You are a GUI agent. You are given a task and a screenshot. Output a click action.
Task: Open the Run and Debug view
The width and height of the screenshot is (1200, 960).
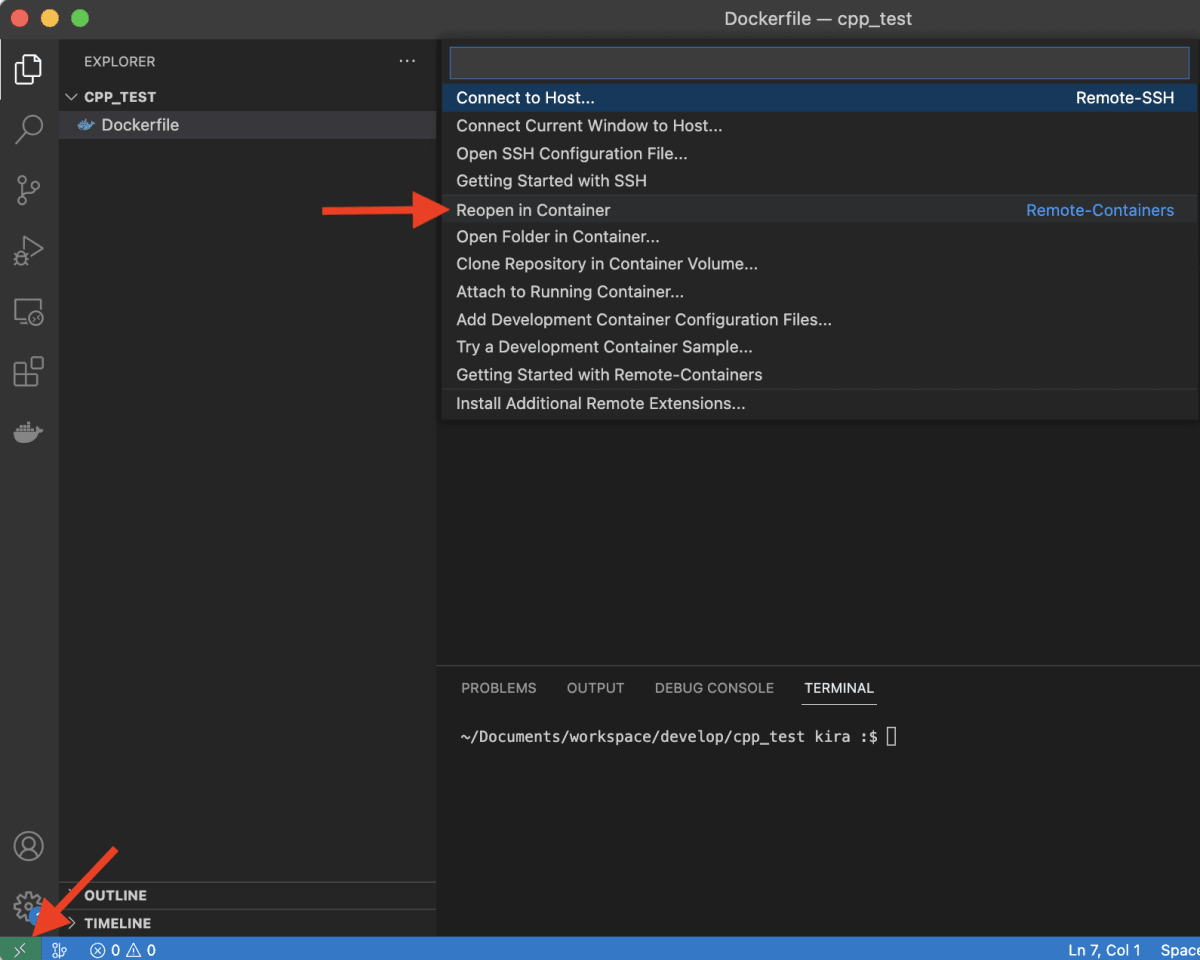pos(28,250)
